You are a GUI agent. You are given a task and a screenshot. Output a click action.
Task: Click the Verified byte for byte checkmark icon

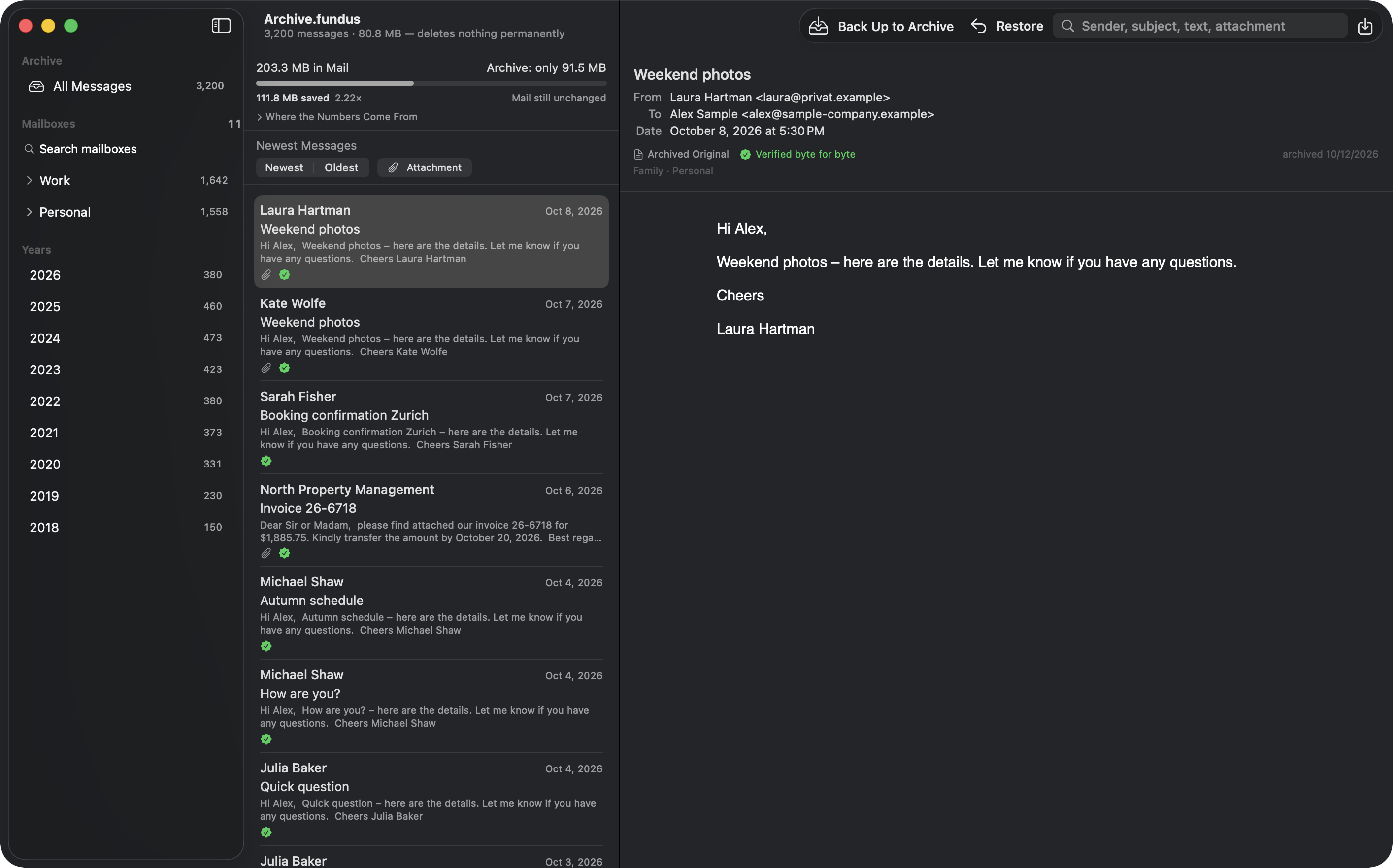(x=745, y=154)
